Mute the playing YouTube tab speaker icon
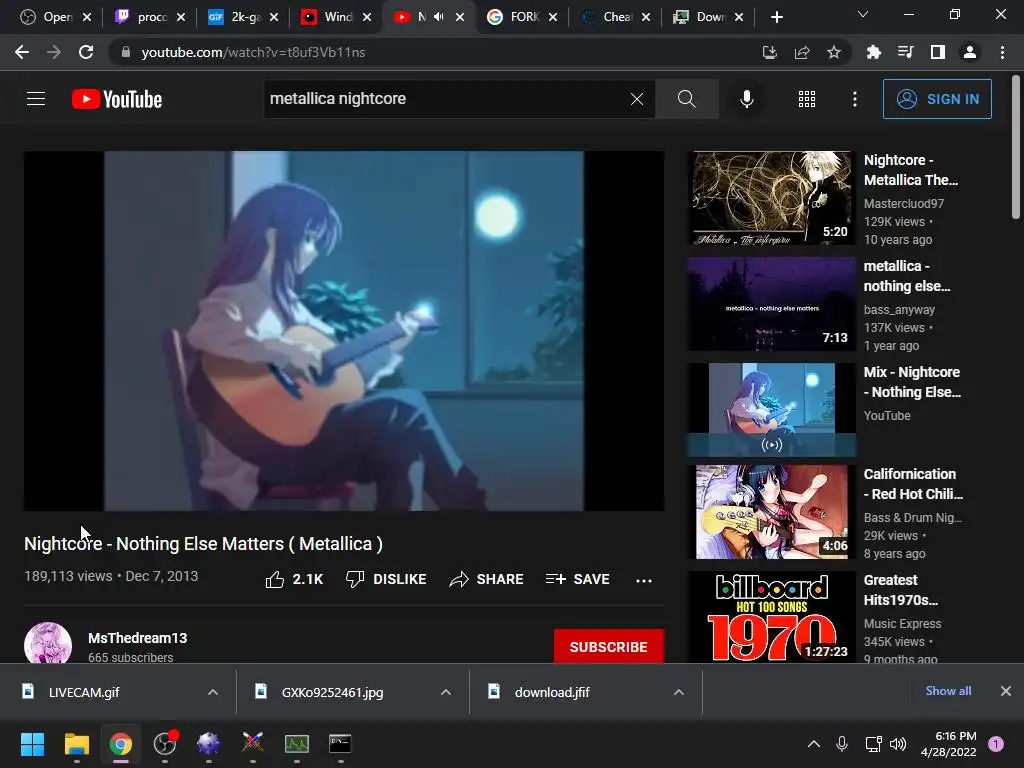The height and width of the screenshot is (768, 1024). pos(439,17)
